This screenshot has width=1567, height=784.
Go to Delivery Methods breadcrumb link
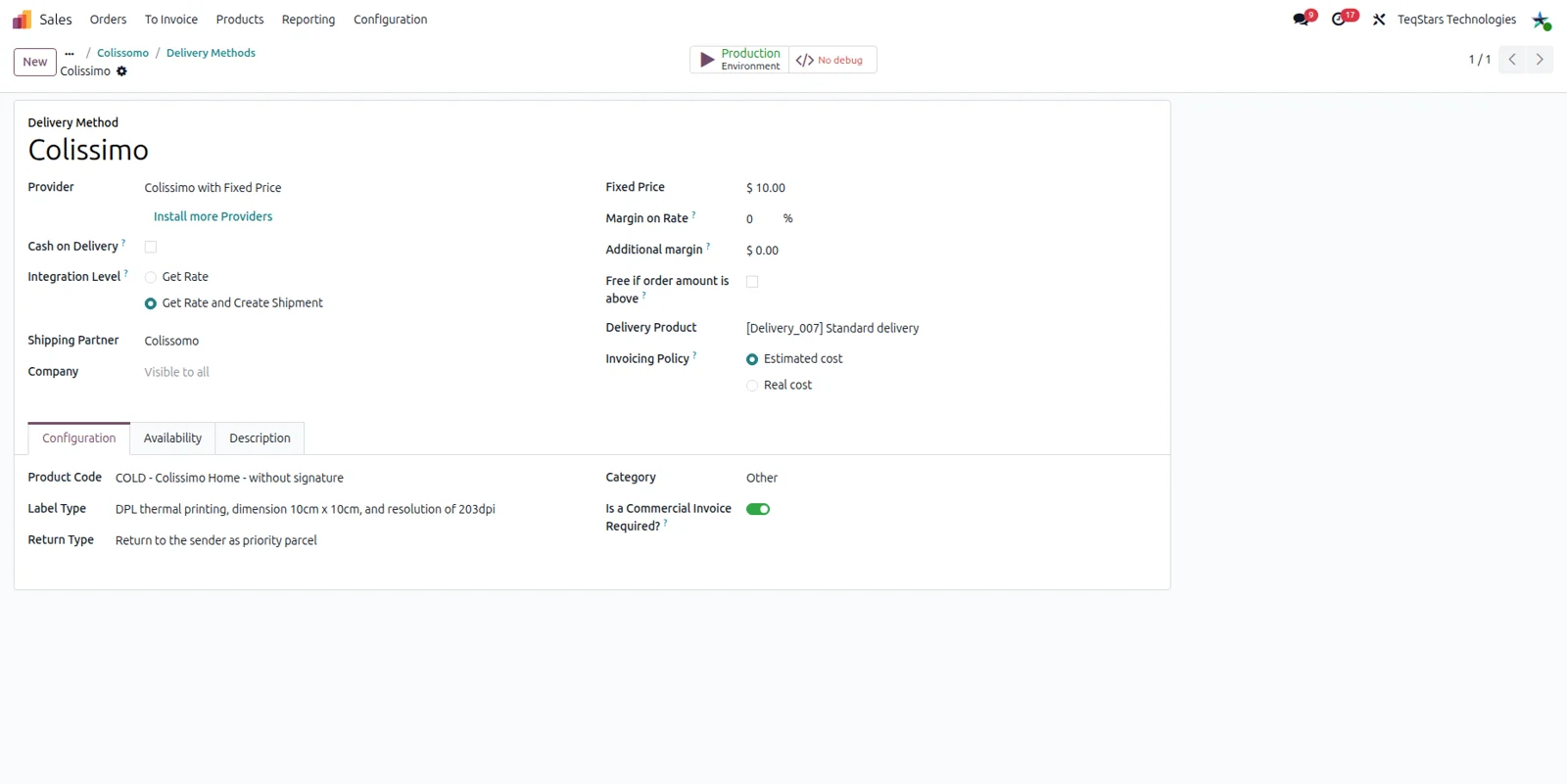(211, 53)
